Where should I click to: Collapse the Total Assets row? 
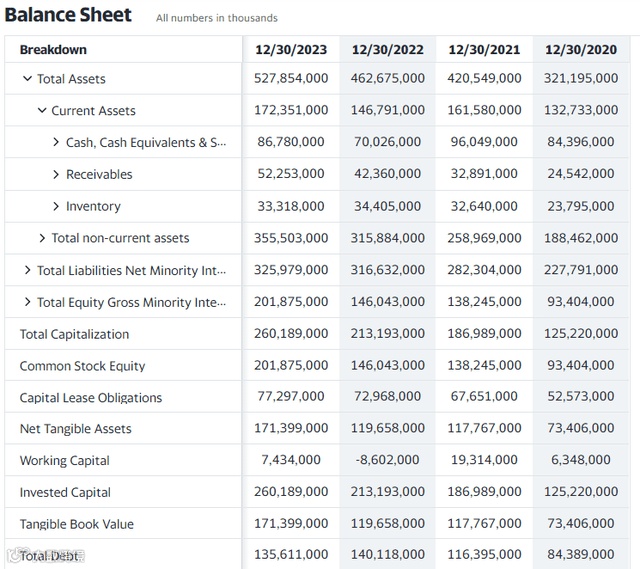click(27, 79)
